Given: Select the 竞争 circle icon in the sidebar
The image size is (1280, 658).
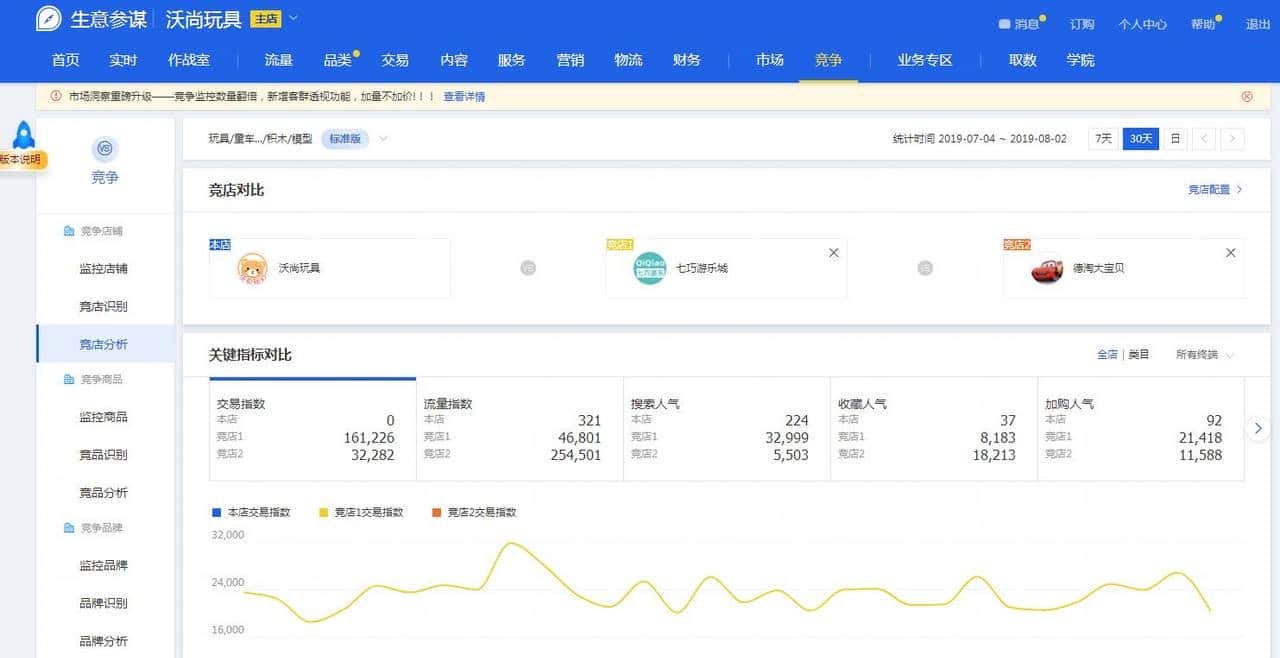Looking at the screenshot, I should (104, 150).
